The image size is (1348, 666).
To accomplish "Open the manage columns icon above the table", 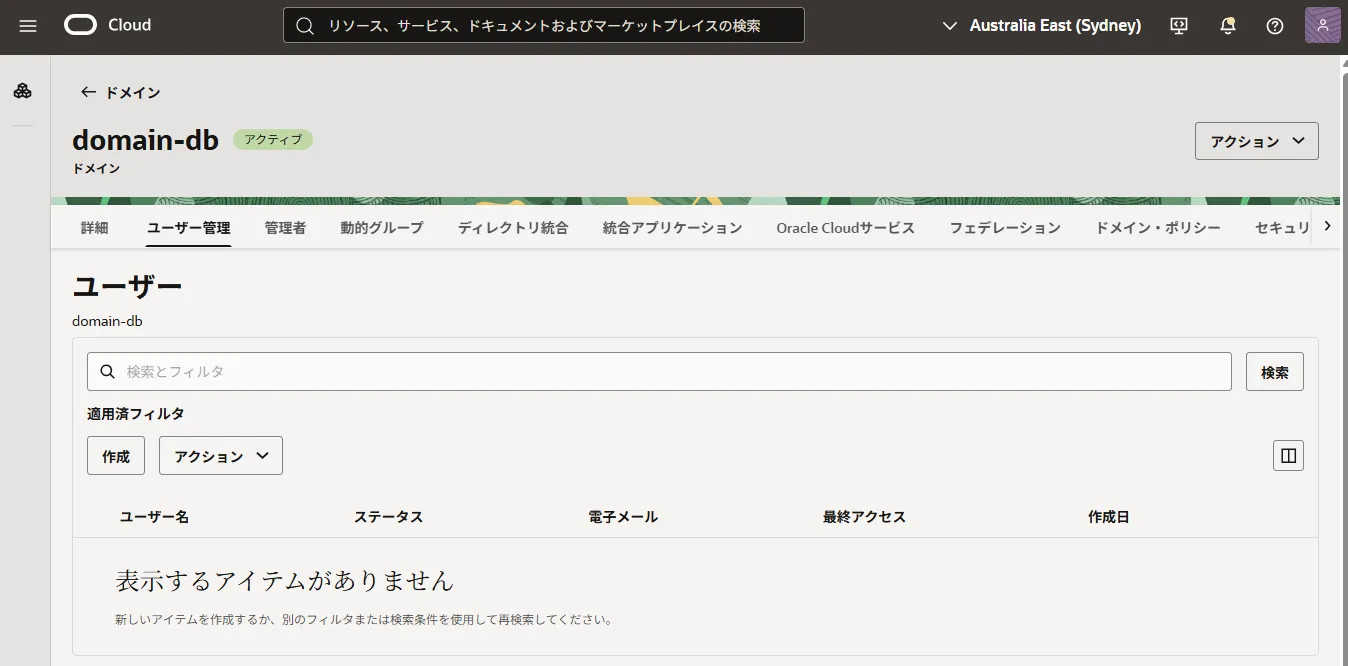I will 1287,455.
